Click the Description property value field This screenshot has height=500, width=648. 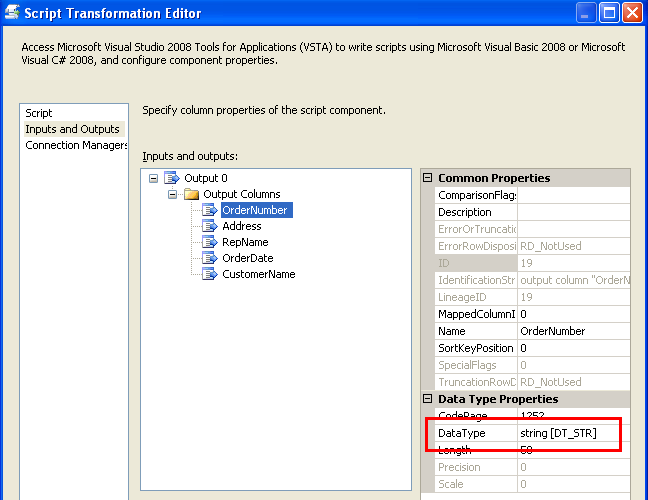573,212
